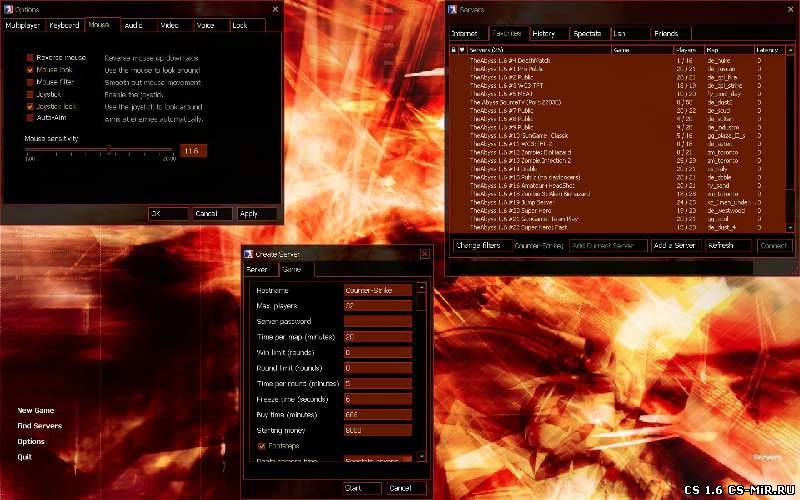800x500 pixels.
Task: Click the Connect button
Action: coord(774,245)
